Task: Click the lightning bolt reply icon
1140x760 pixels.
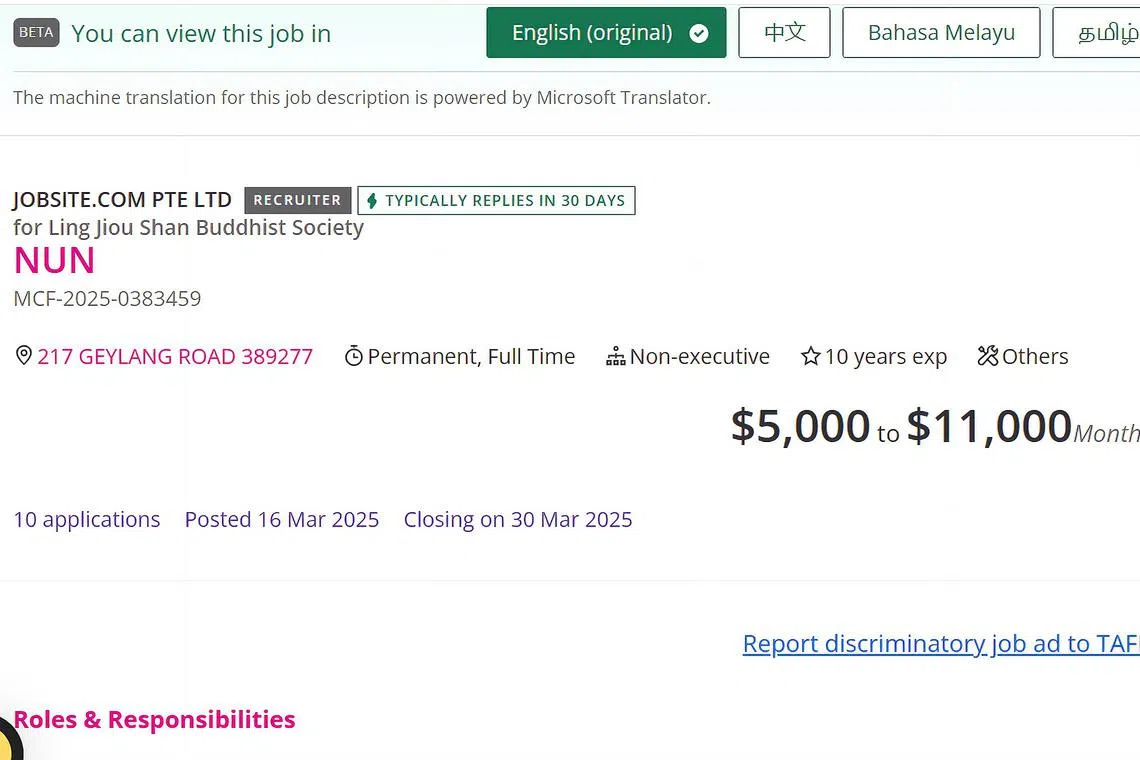Action: [x=372, y=201]
